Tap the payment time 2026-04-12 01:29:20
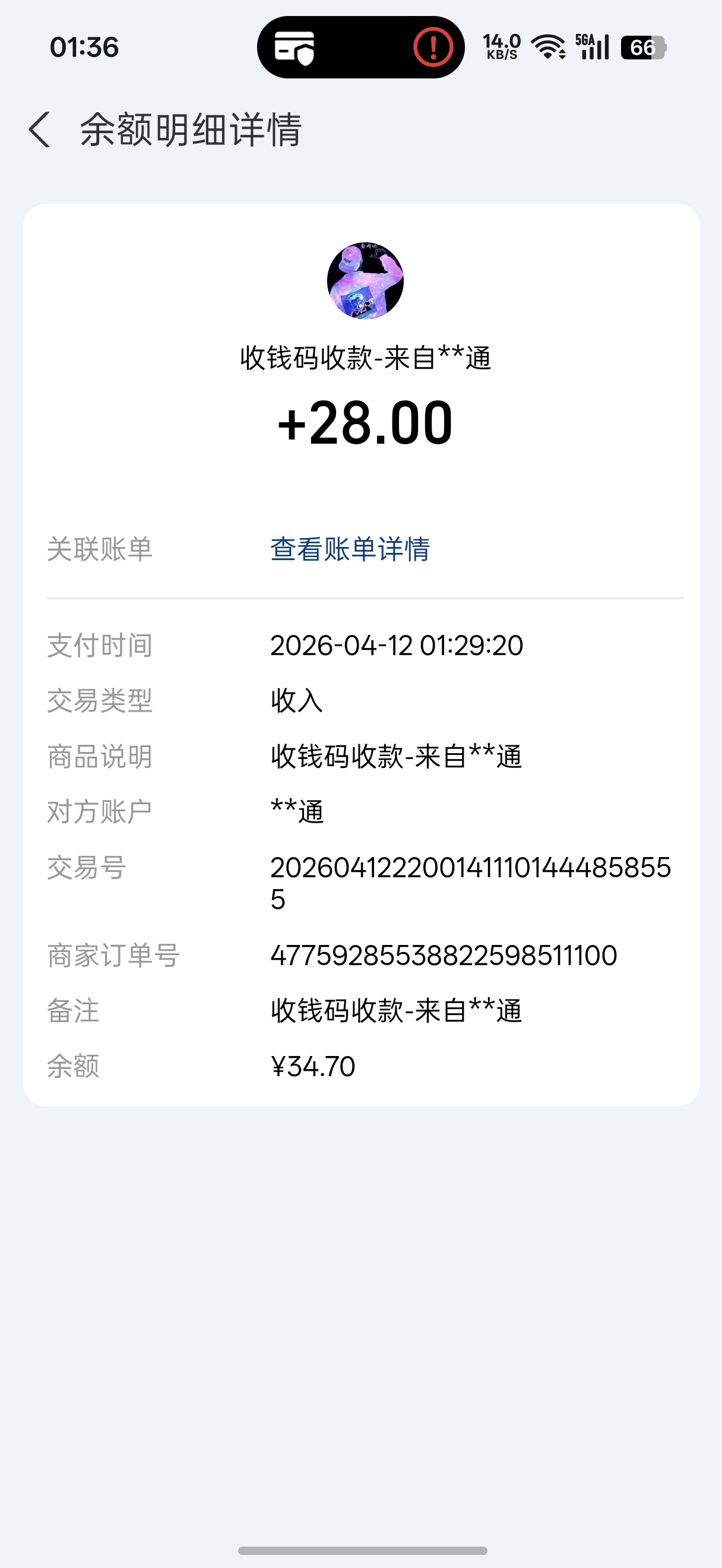The width and height of the screenshot is (722, 1568). click(x=397, y=646)
